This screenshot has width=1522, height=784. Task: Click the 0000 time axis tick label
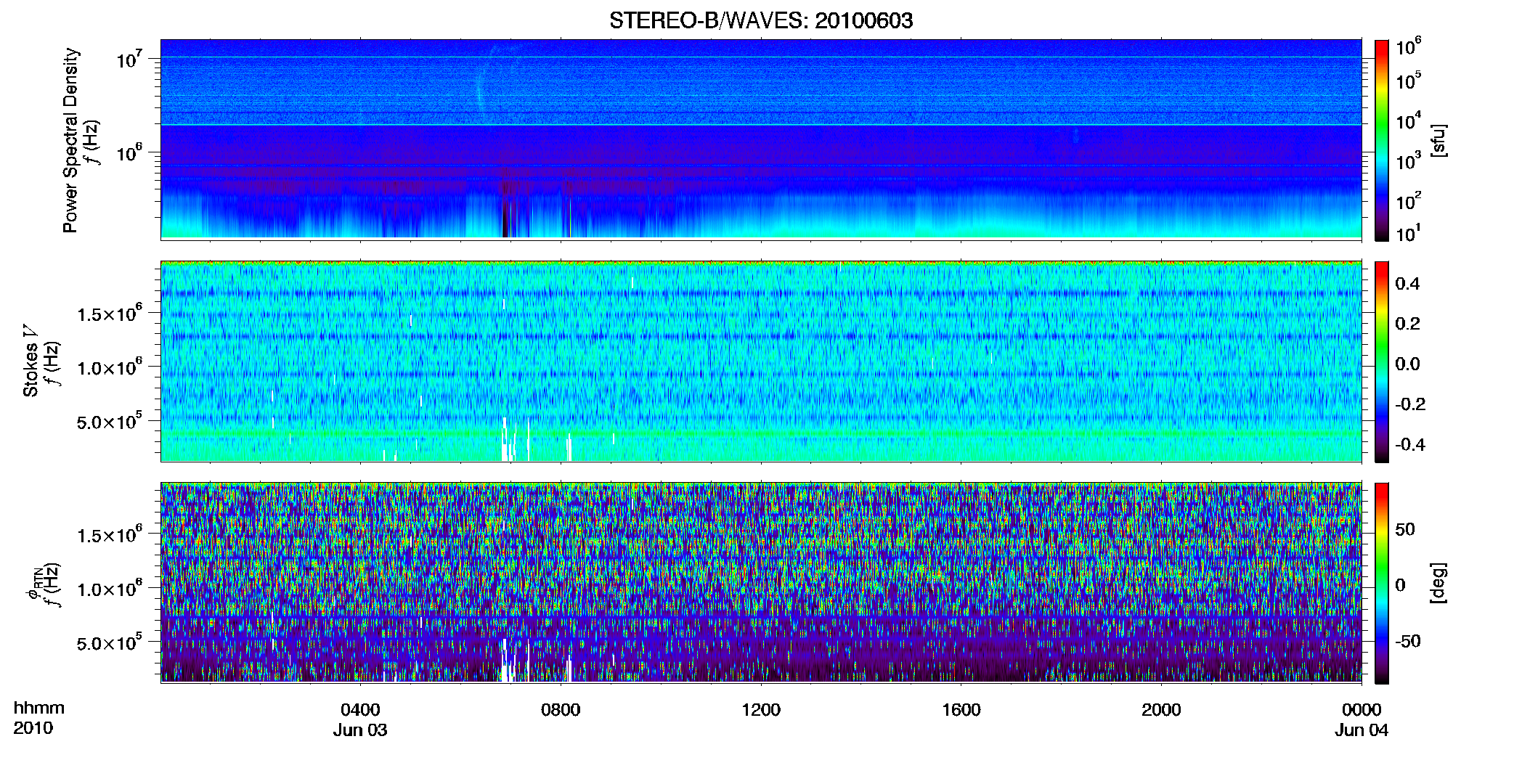(1362, 709)
